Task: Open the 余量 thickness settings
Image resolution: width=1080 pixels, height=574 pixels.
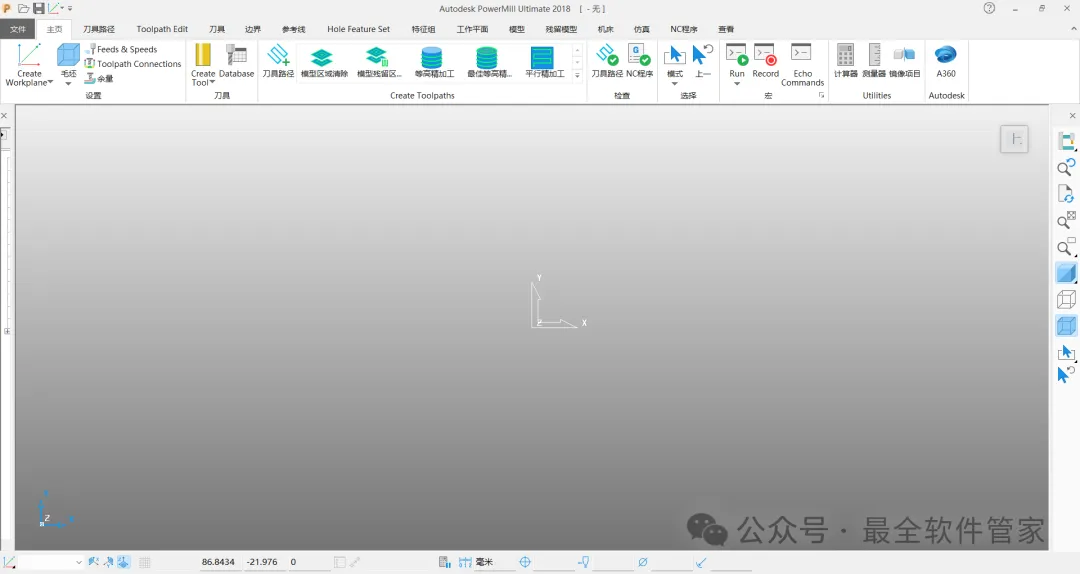Action: 99,79
